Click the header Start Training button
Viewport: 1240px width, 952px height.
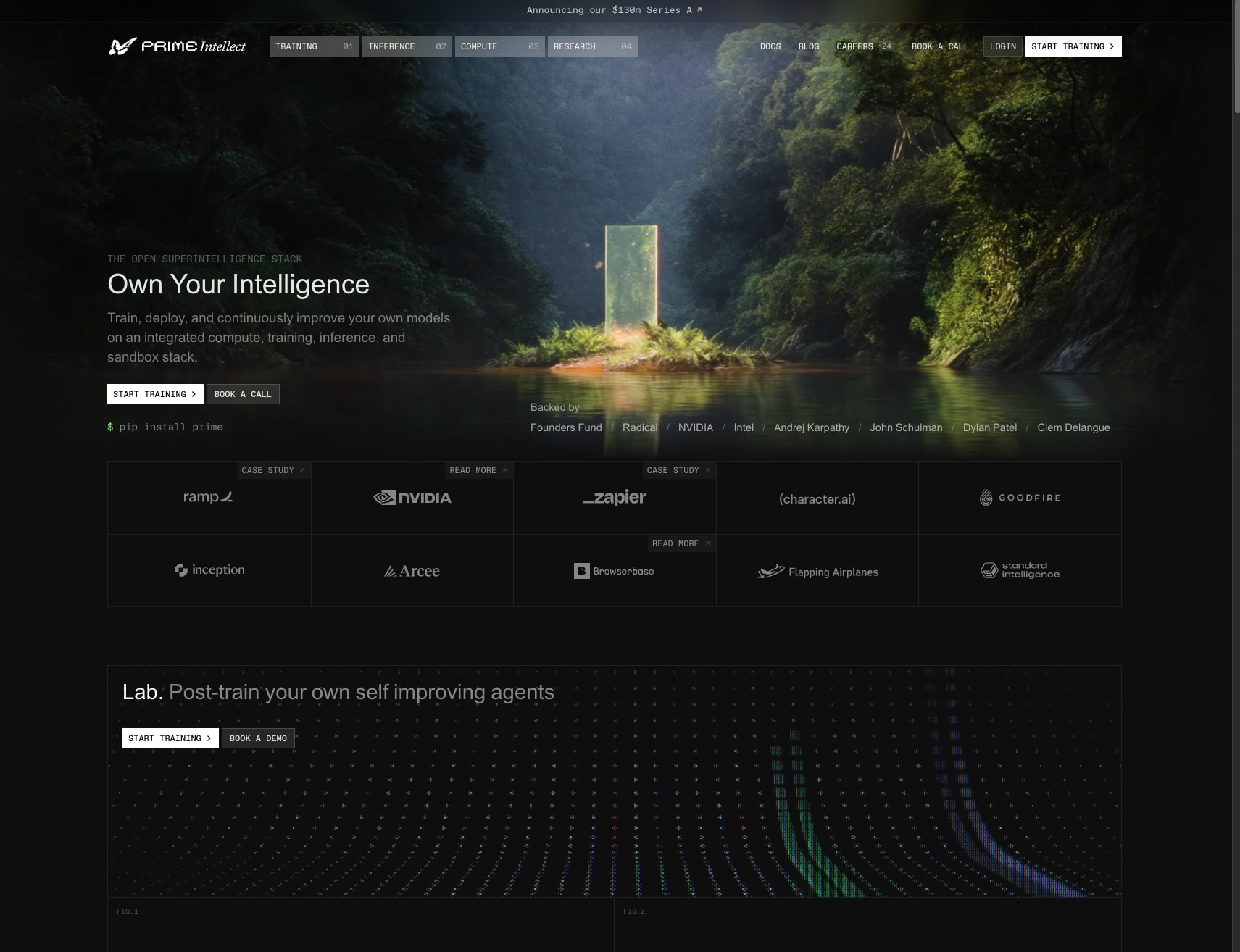tap(1073, 46)
